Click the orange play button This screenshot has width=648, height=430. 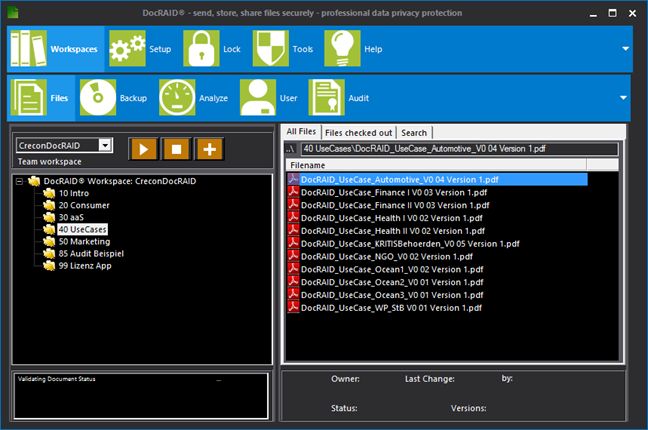(144, 149)
